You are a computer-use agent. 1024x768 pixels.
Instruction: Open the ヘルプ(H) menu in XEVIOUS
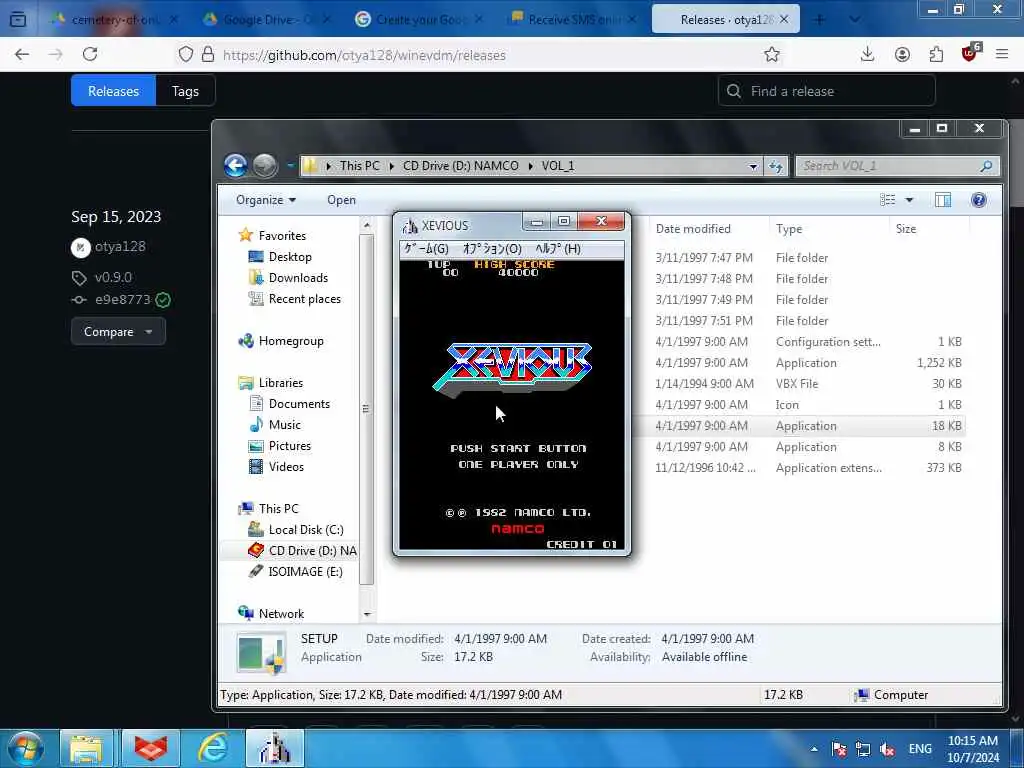[x=558, y=249]
